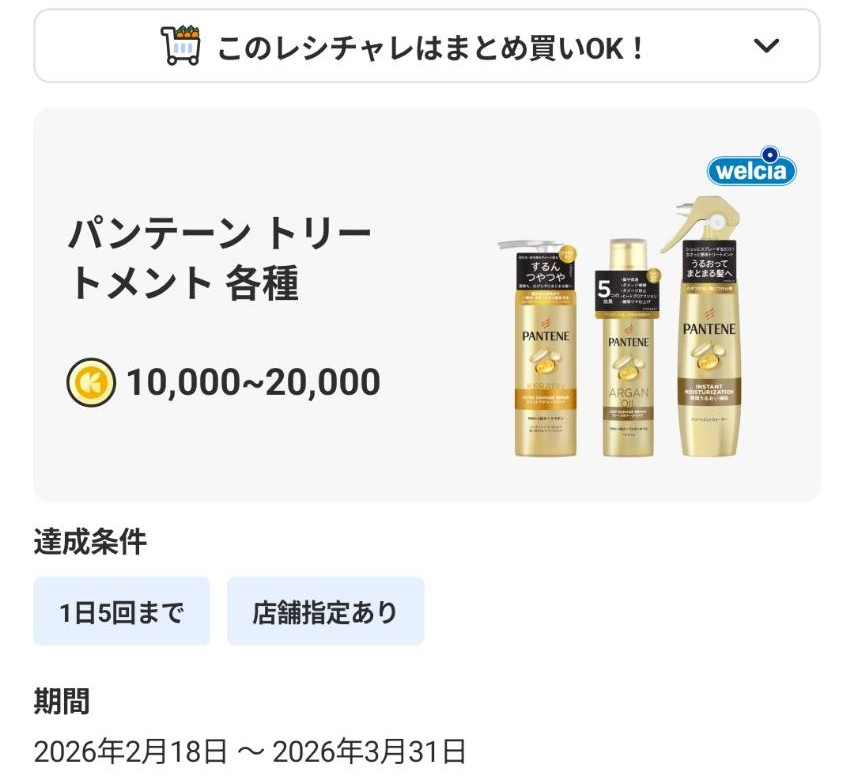Expand the まとめ買いOK banner chevron
The image size is (854, 784).
pyautogui.click(x=766, y=46)
